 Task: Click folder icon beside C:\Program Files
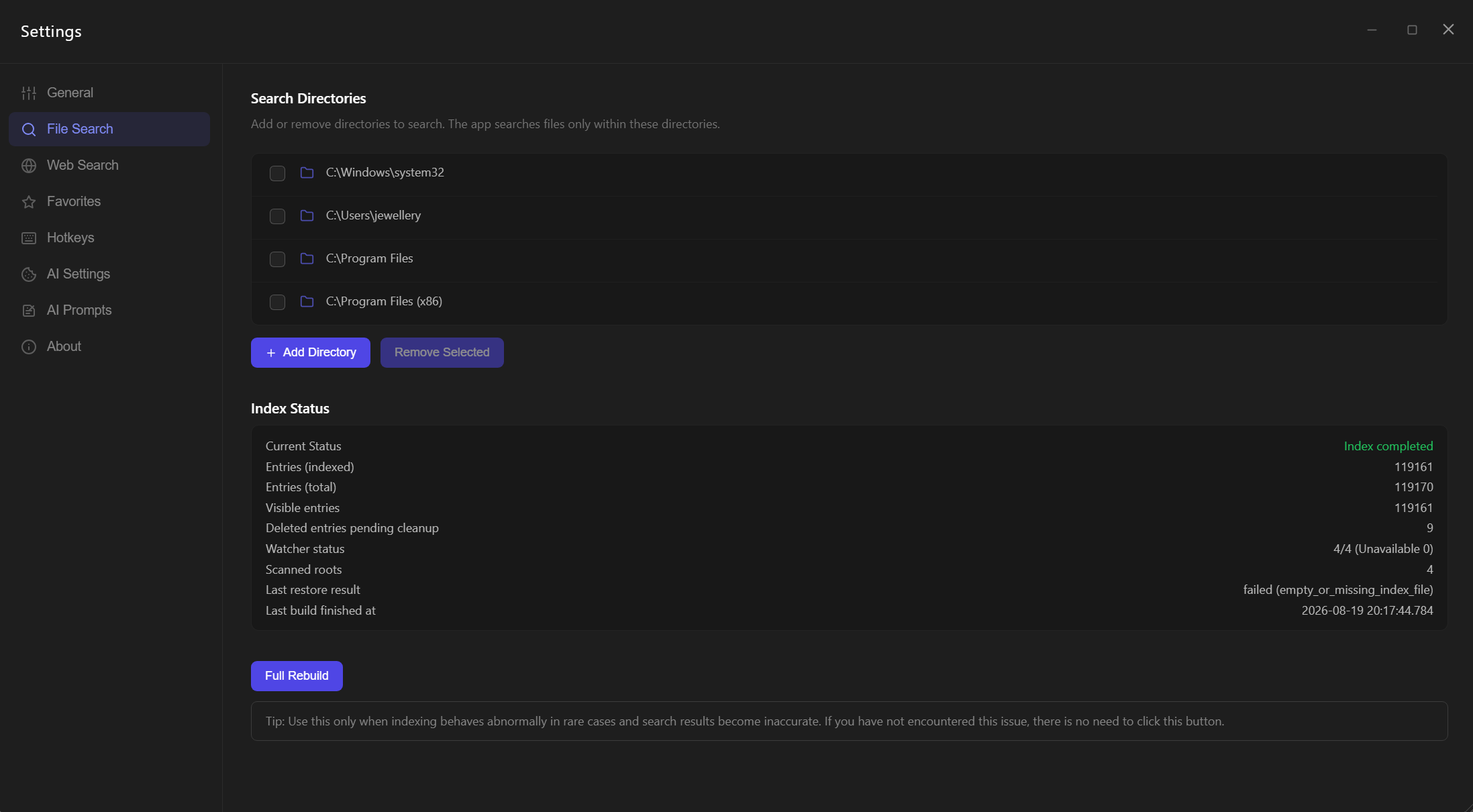click(307, 259)
